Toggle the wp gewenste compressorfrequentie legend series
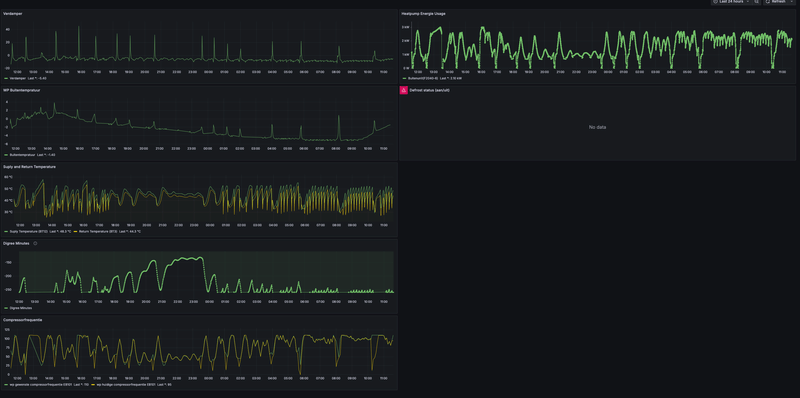 click(x=40, y=384)
